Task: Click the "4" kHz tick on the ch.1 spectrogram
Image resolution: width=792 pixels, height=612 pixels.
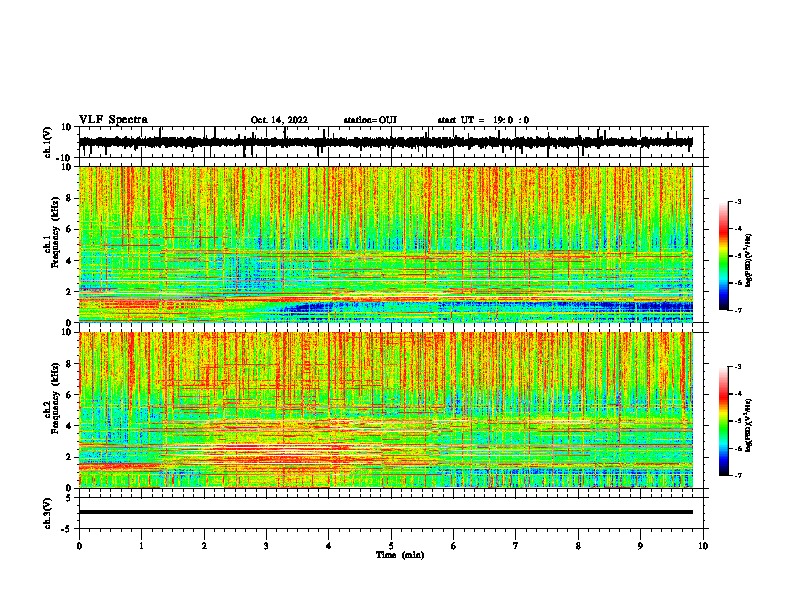Action: click(x=69, y=261)
